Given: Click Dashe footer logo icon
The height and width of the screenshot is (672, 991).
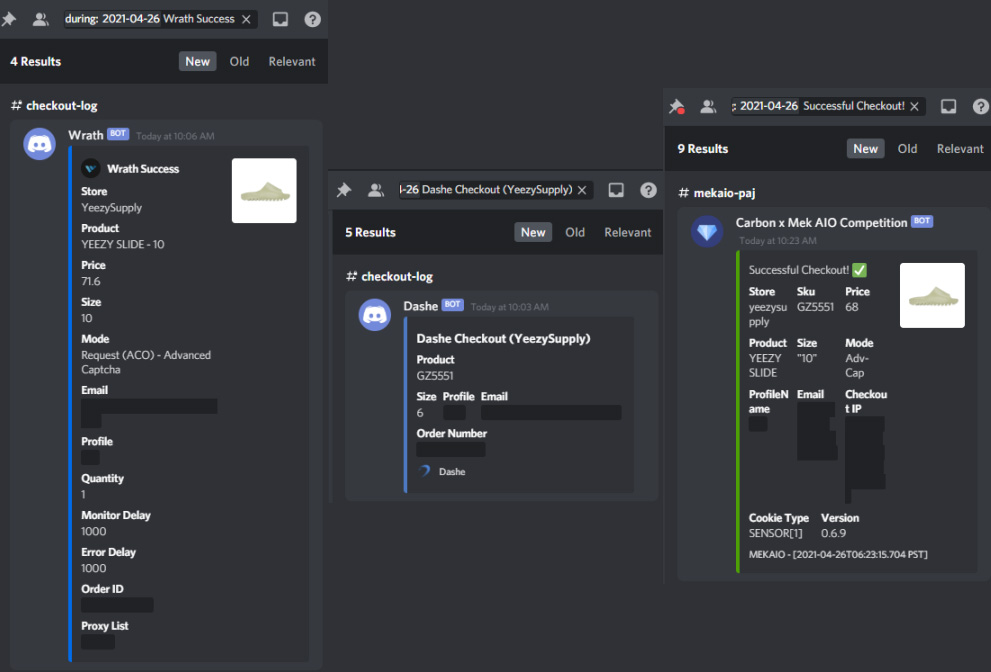Looking at the screenshot, I should point(425,471).
